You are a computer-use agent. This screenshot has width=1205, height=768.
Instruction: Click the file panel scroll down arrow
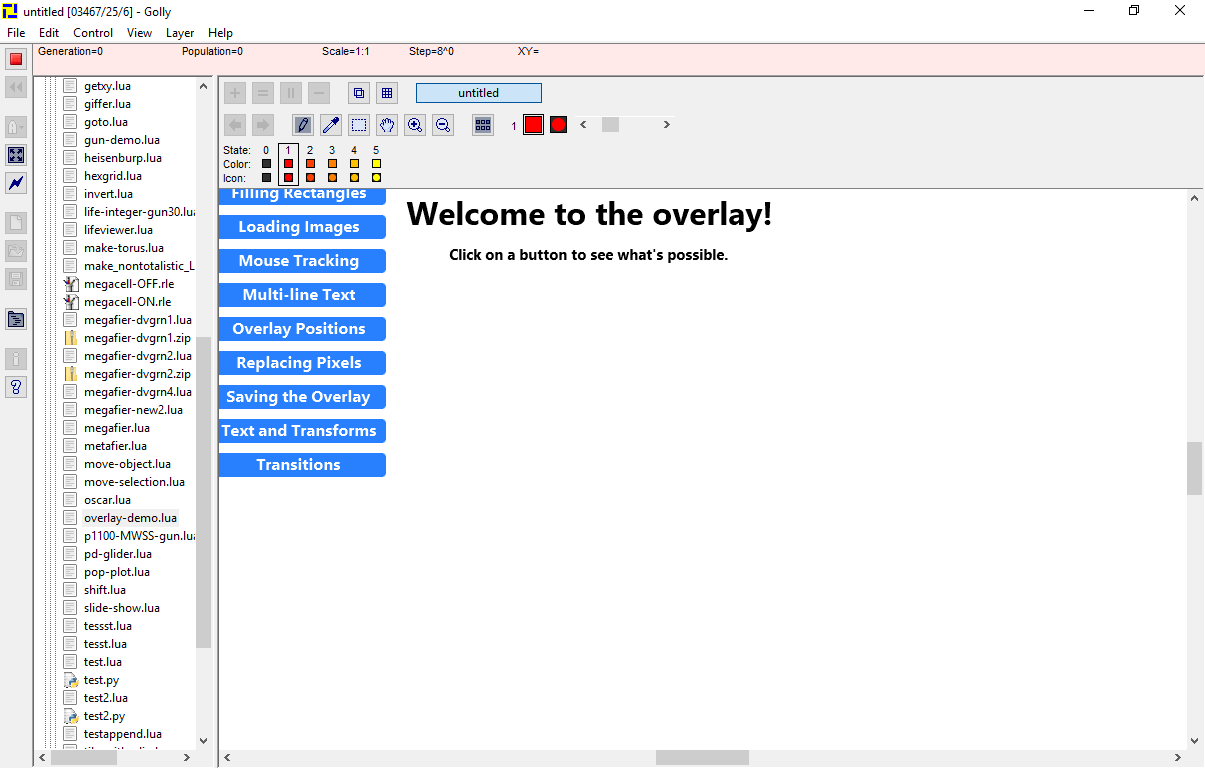coord(204,741)
